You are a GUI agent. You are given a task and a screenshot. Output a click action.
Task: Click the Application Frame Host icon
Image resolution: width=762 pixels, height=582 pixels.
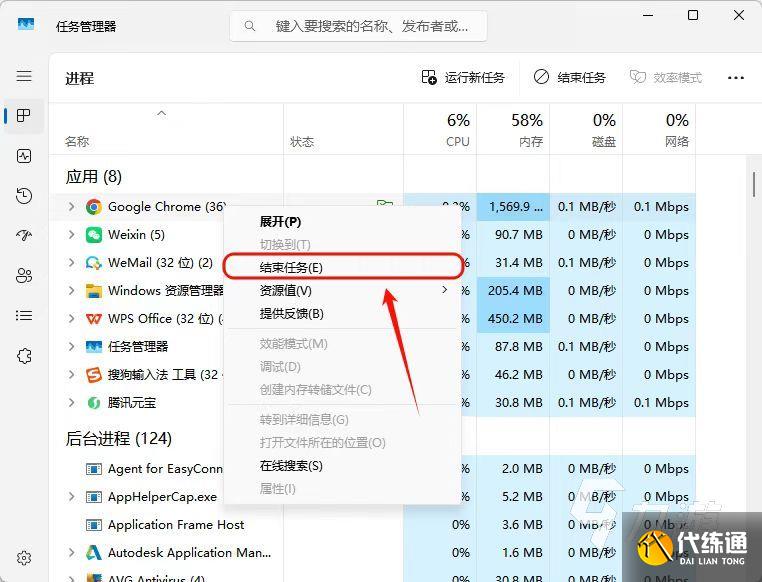click(94, 525)
